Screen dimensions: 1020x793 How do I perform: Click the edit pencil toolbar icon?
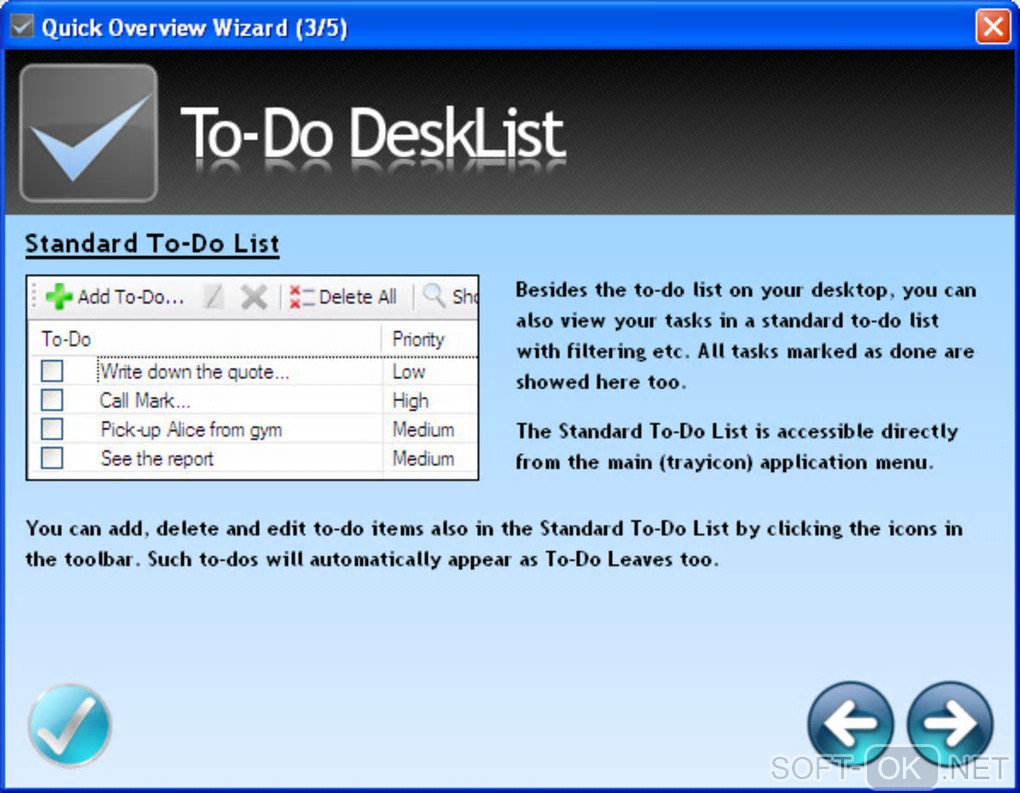[213, 297]
